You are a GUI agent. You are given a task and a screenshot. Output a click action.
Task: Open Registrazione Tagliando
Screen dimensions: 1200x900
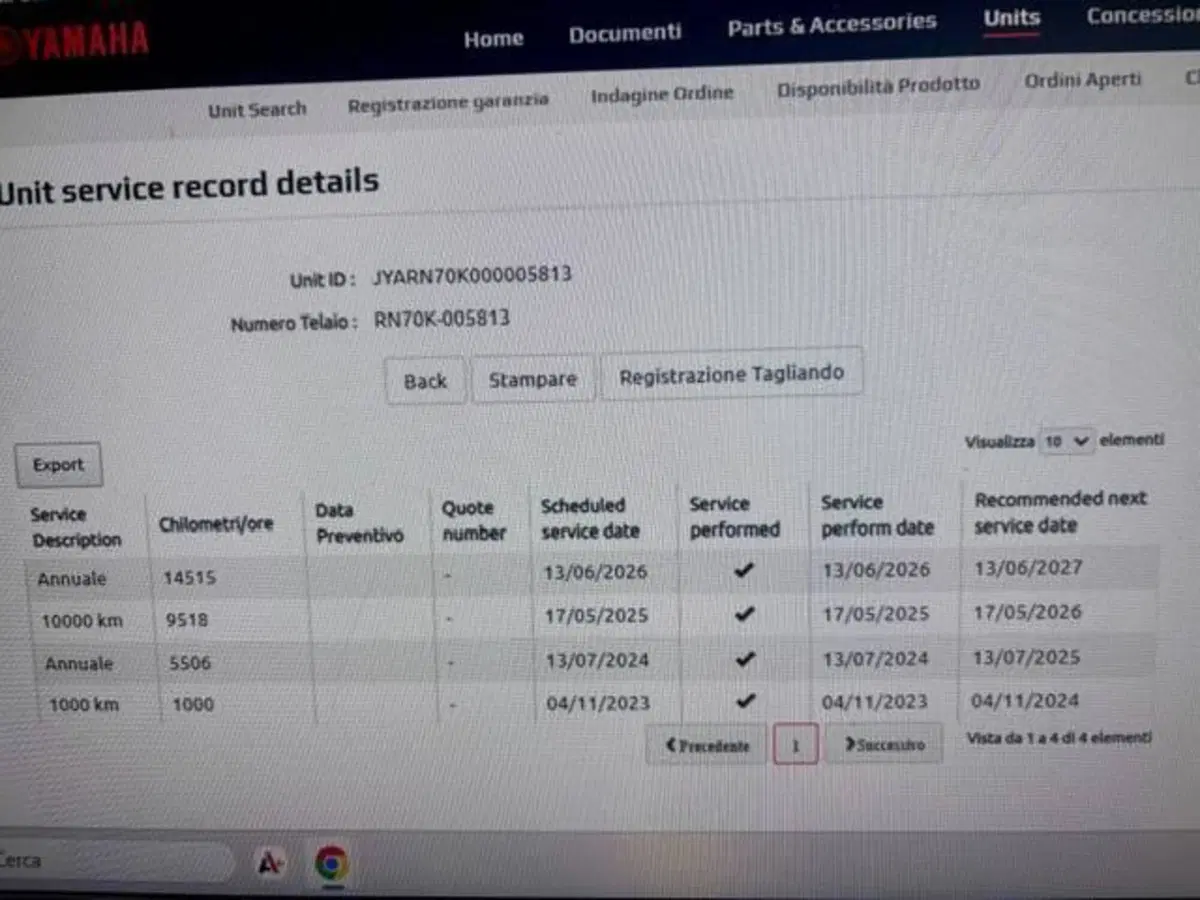point(732,375)
